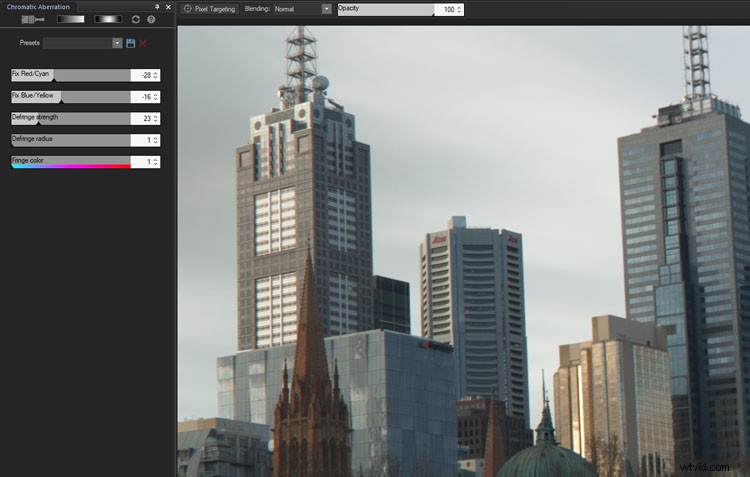Open the Blending mode dropdown

pos(302,9)
